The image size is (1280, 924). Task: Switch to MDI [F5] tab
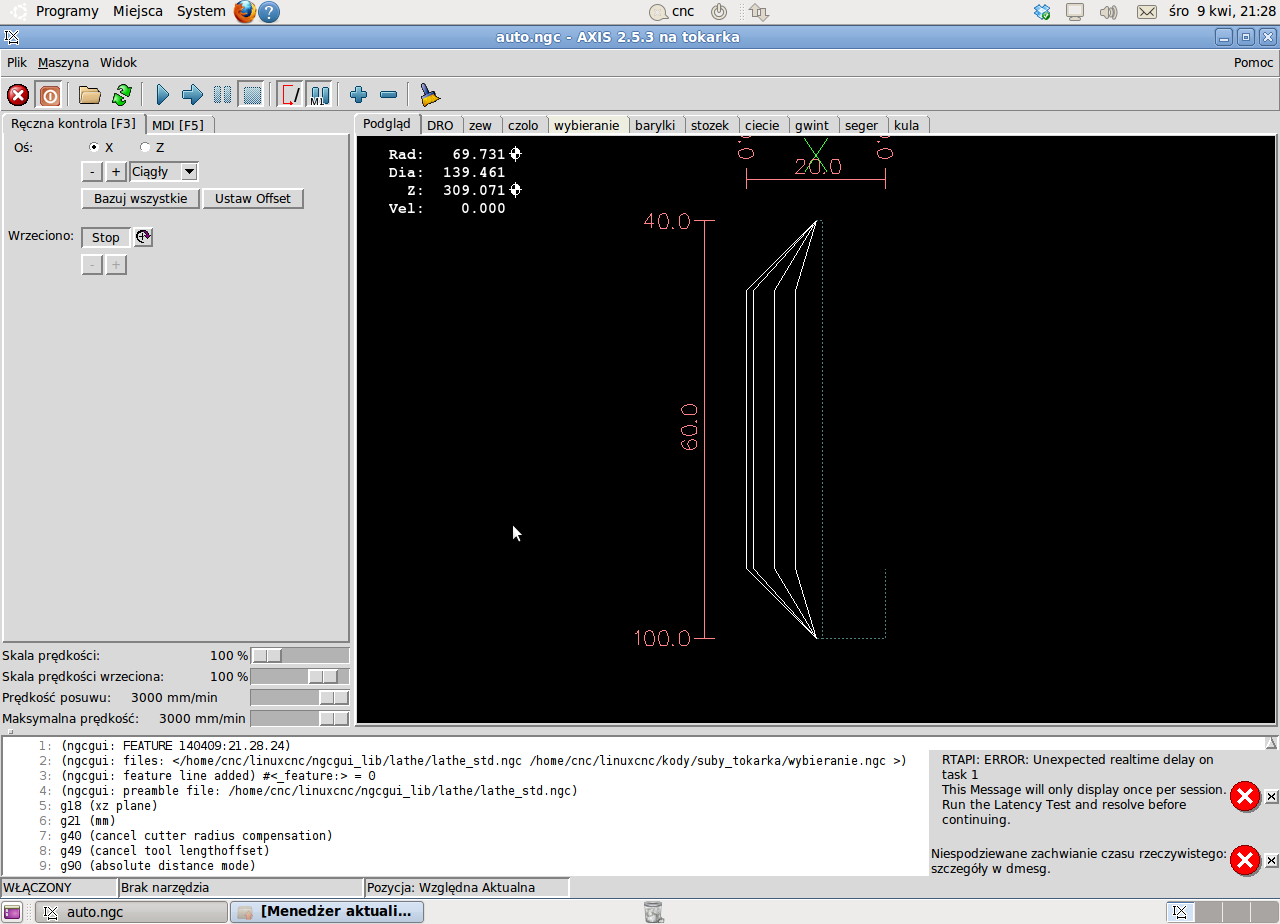[x=178, y=125]
